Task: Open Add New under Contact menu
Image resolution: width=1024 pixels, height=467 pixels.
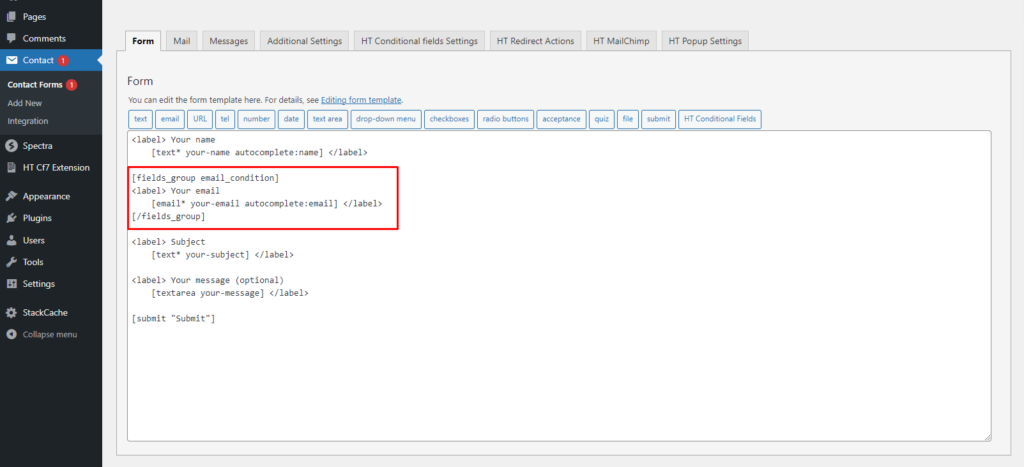Action: [x=24, y=103]
